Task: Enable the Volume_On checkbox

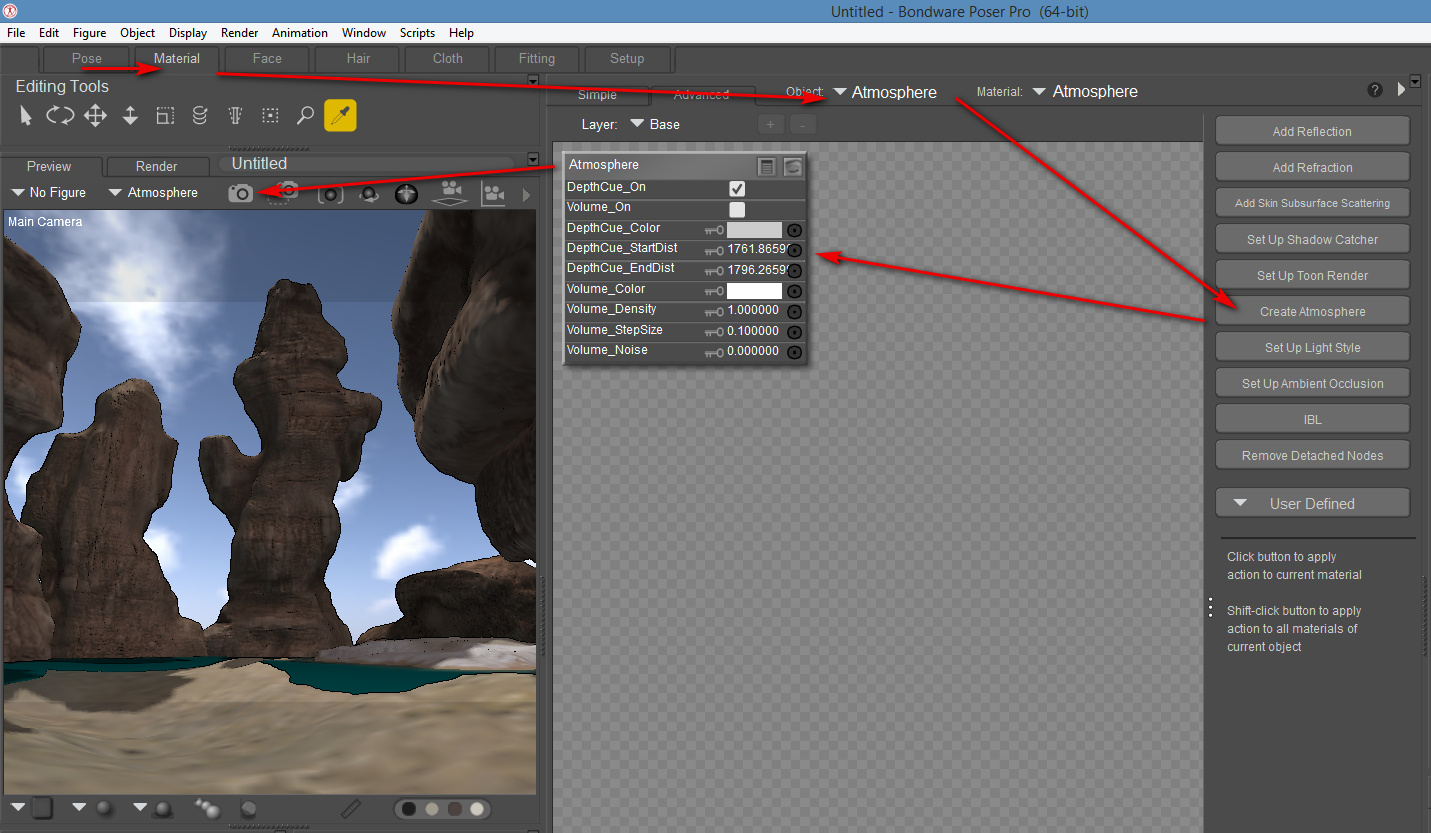Action: click(737, 209)
